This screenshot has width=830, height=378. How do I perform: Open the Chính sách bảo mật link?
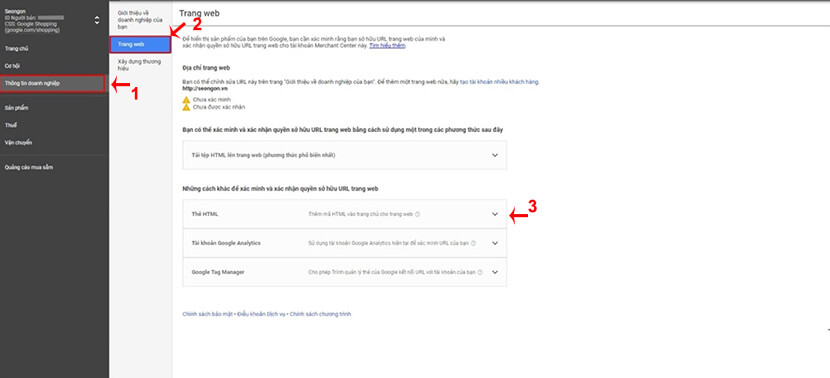point(208,314)
